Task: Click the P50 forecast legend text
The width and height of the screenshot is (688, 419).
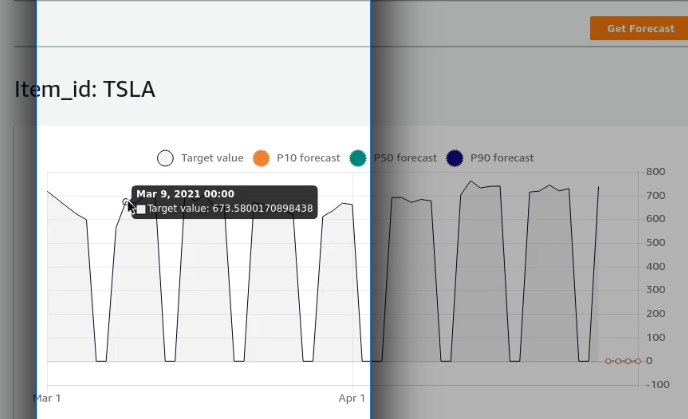Action: (x=405, y=158)
